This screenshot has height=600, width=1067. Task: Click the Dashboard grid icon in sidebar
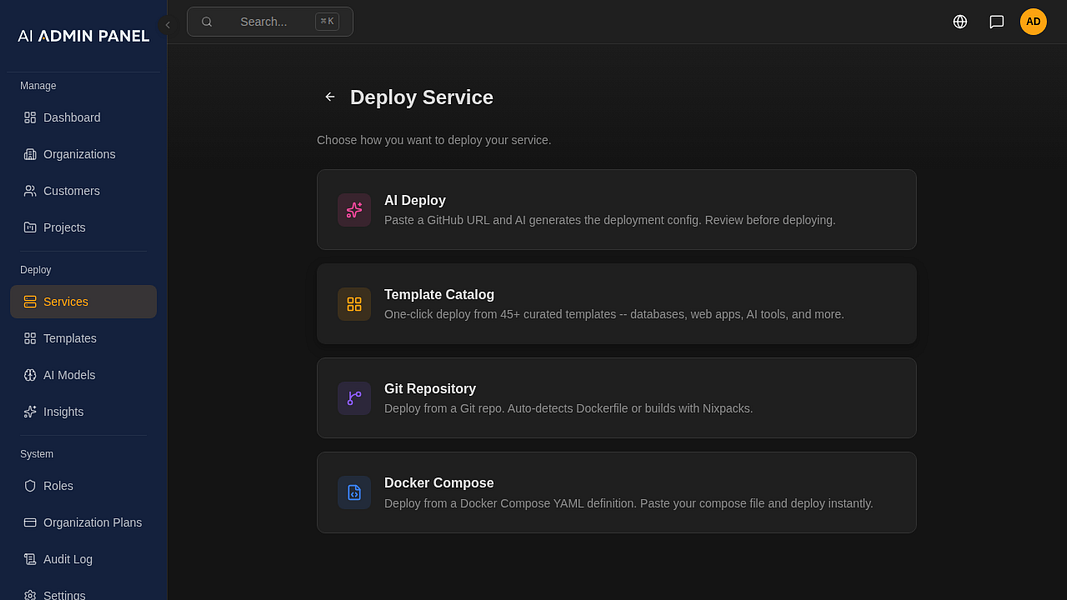pos(30,118)
